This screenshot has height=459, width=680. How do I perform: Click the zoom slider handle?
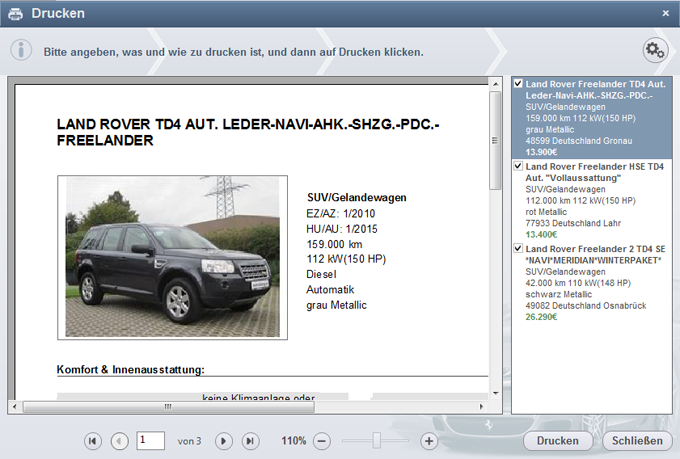[x=376, y=441]
